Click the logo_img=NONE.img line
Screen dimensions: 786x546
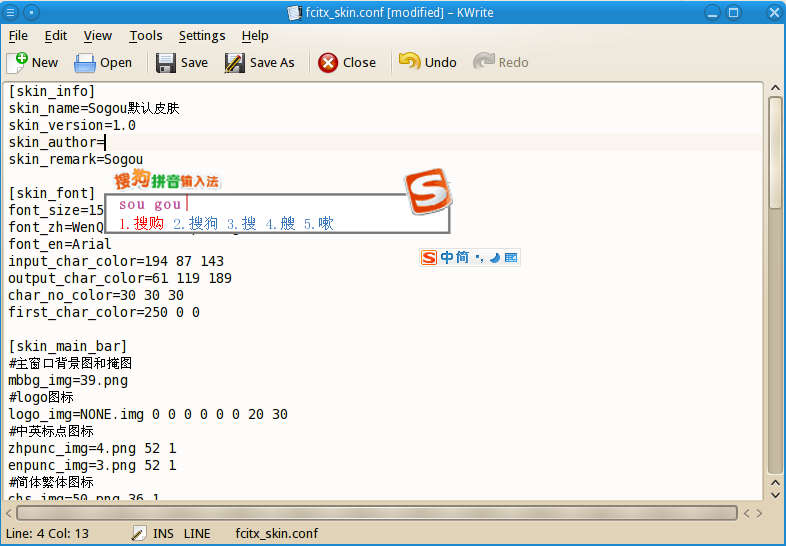pos(148,415)
